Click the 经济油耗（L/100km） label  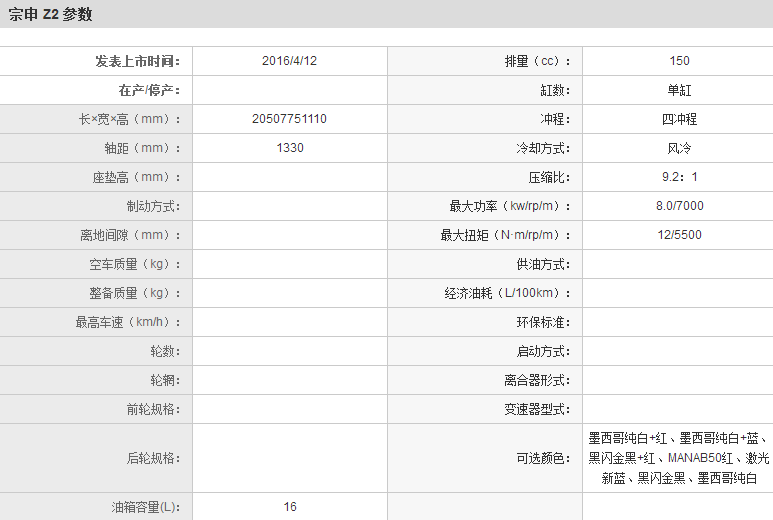(509, 293)
